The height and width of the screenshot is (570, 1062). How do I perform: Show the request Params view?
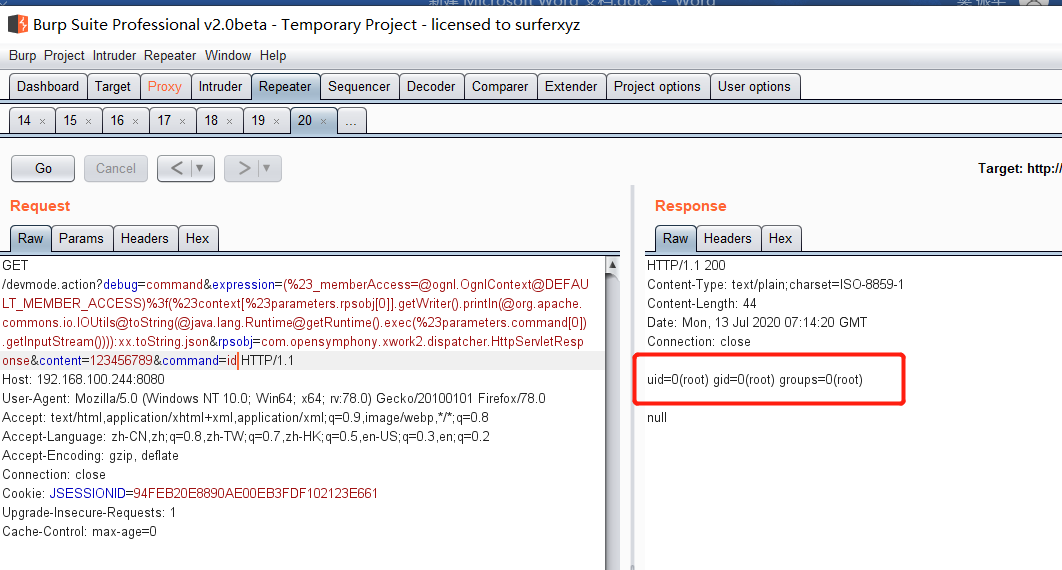tap(81, 238)
